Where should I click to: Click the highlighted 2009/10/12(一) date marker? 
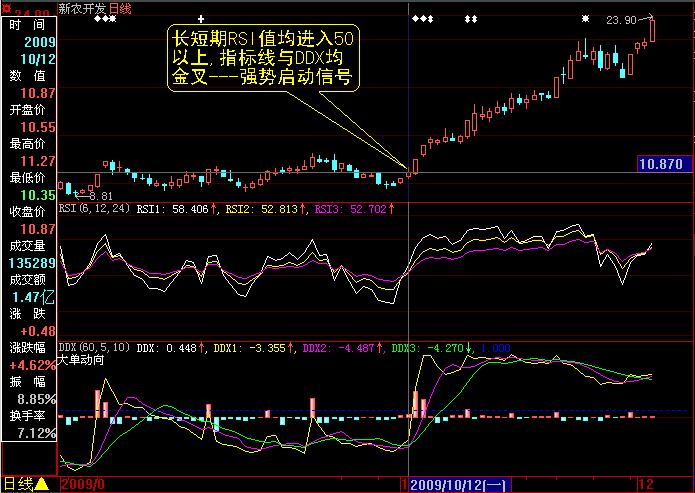pos(460,485)
